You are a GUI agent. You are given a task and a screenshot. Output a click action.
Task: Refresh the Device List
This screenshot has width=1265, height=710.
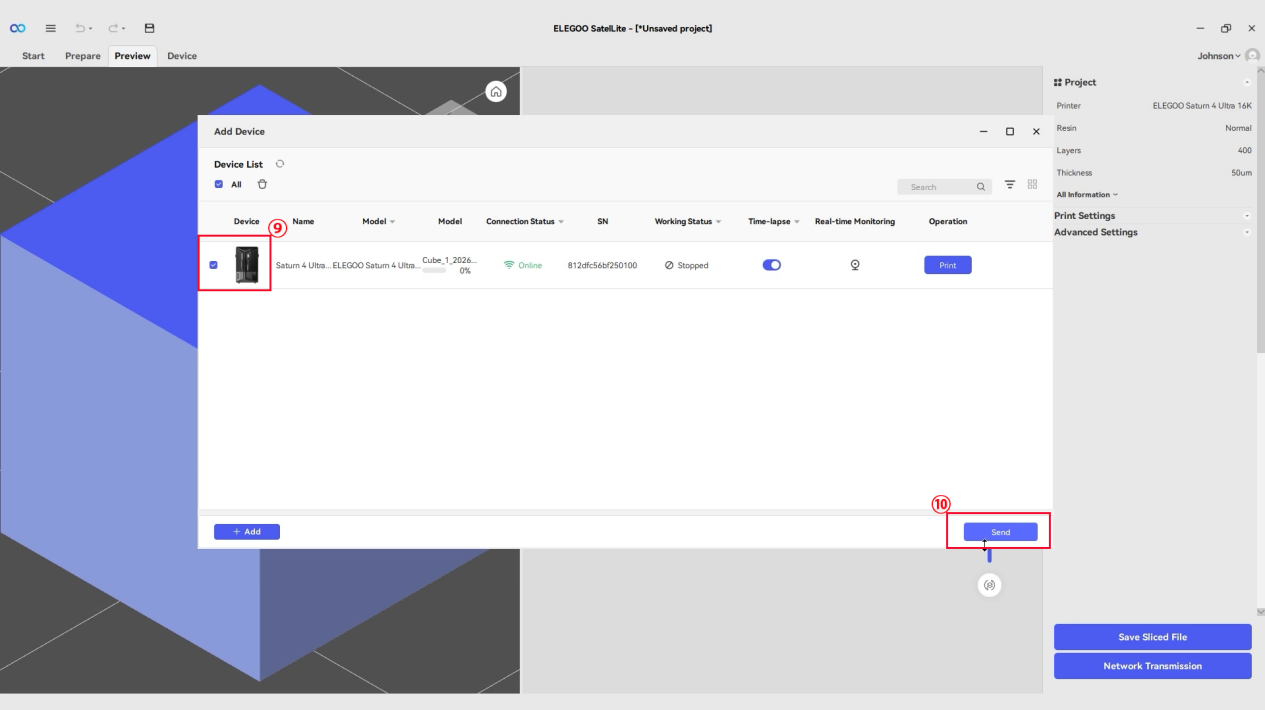[280, 164]
